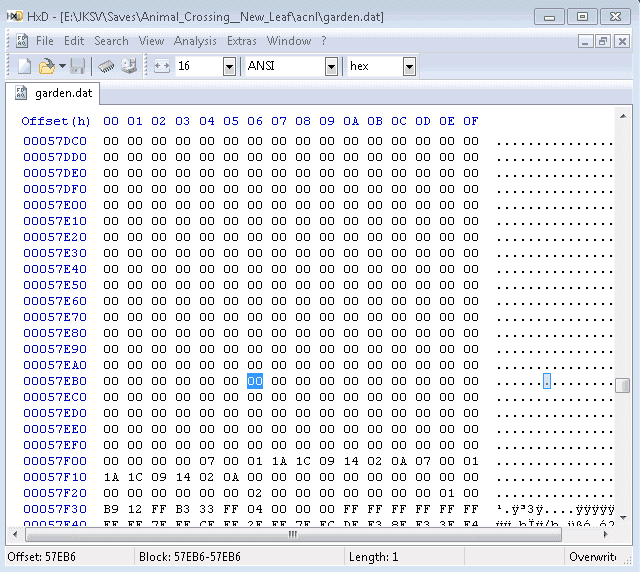
Task: Click offset label 00057EA0
Action: point(55,365)
